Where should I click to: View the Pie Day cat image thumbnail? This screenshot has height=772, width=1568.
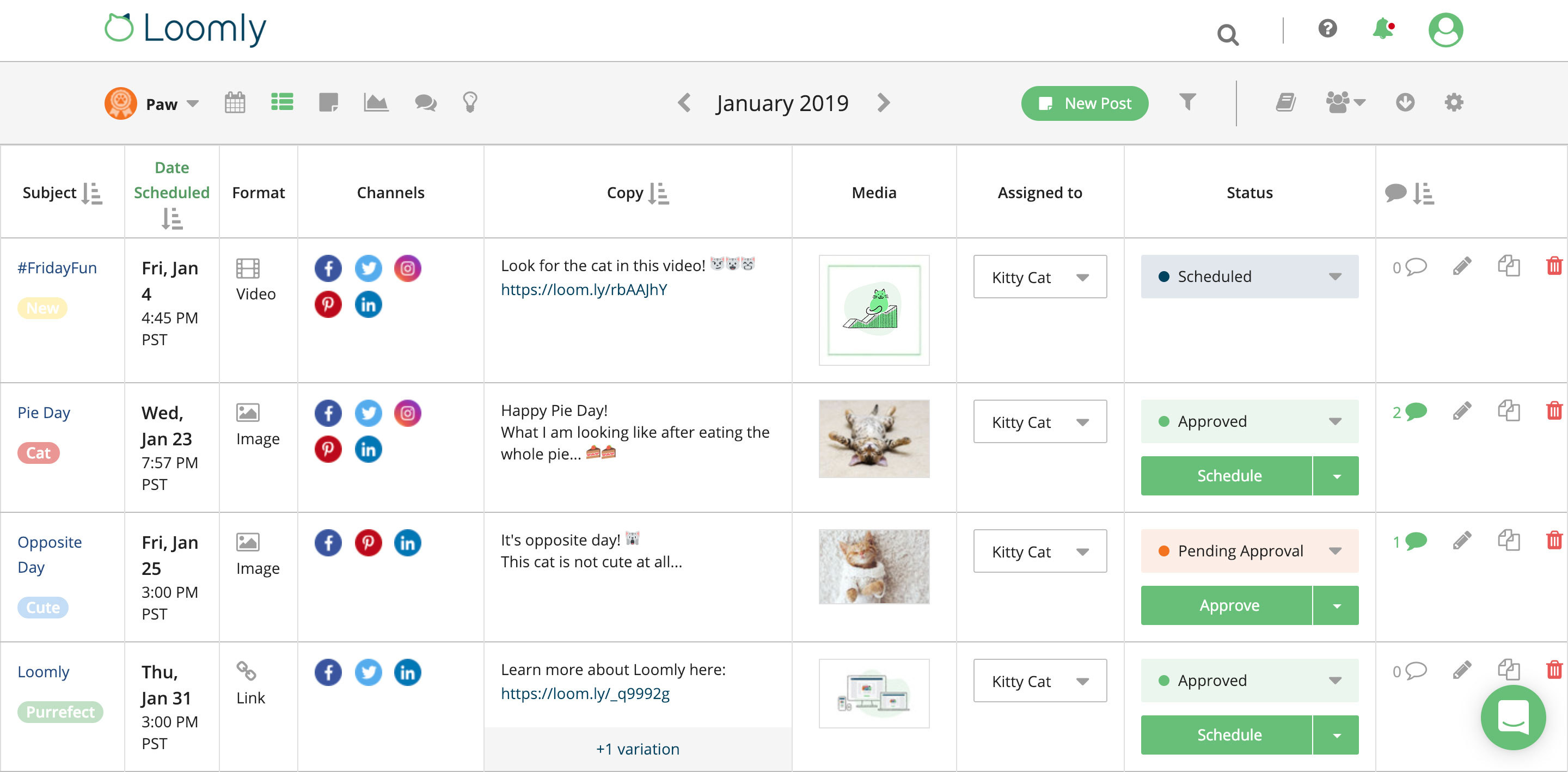[x=873, y=438]
